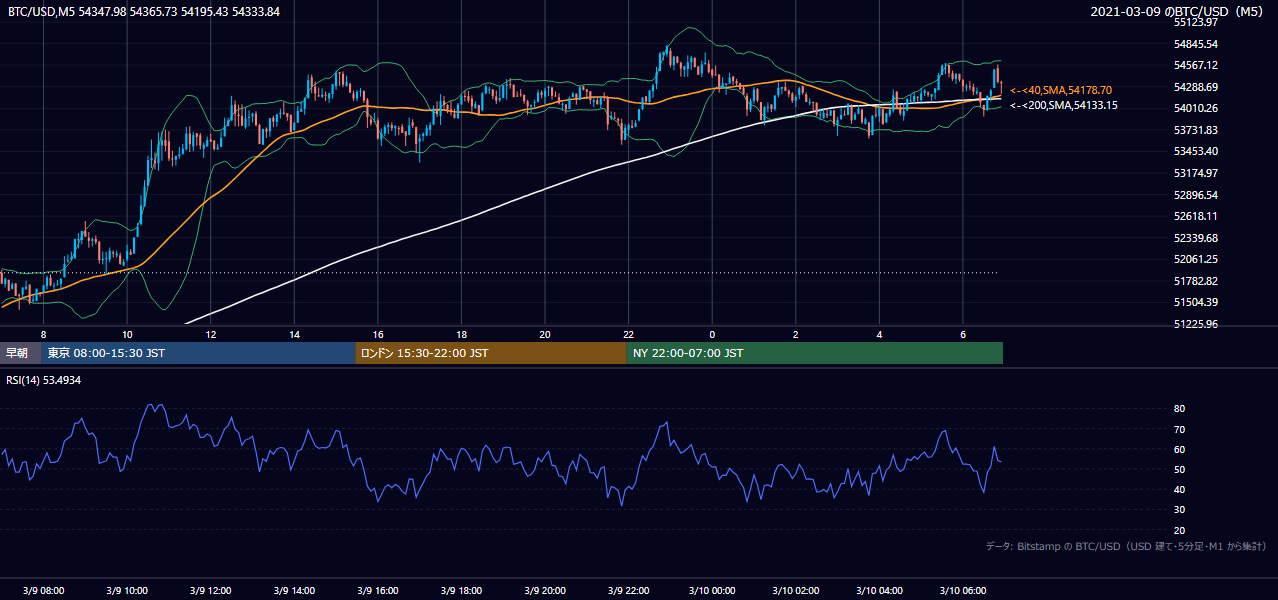1278x600 pixels.
Task: Click hour tick 6 under the price chart
Action: [962, 334]
